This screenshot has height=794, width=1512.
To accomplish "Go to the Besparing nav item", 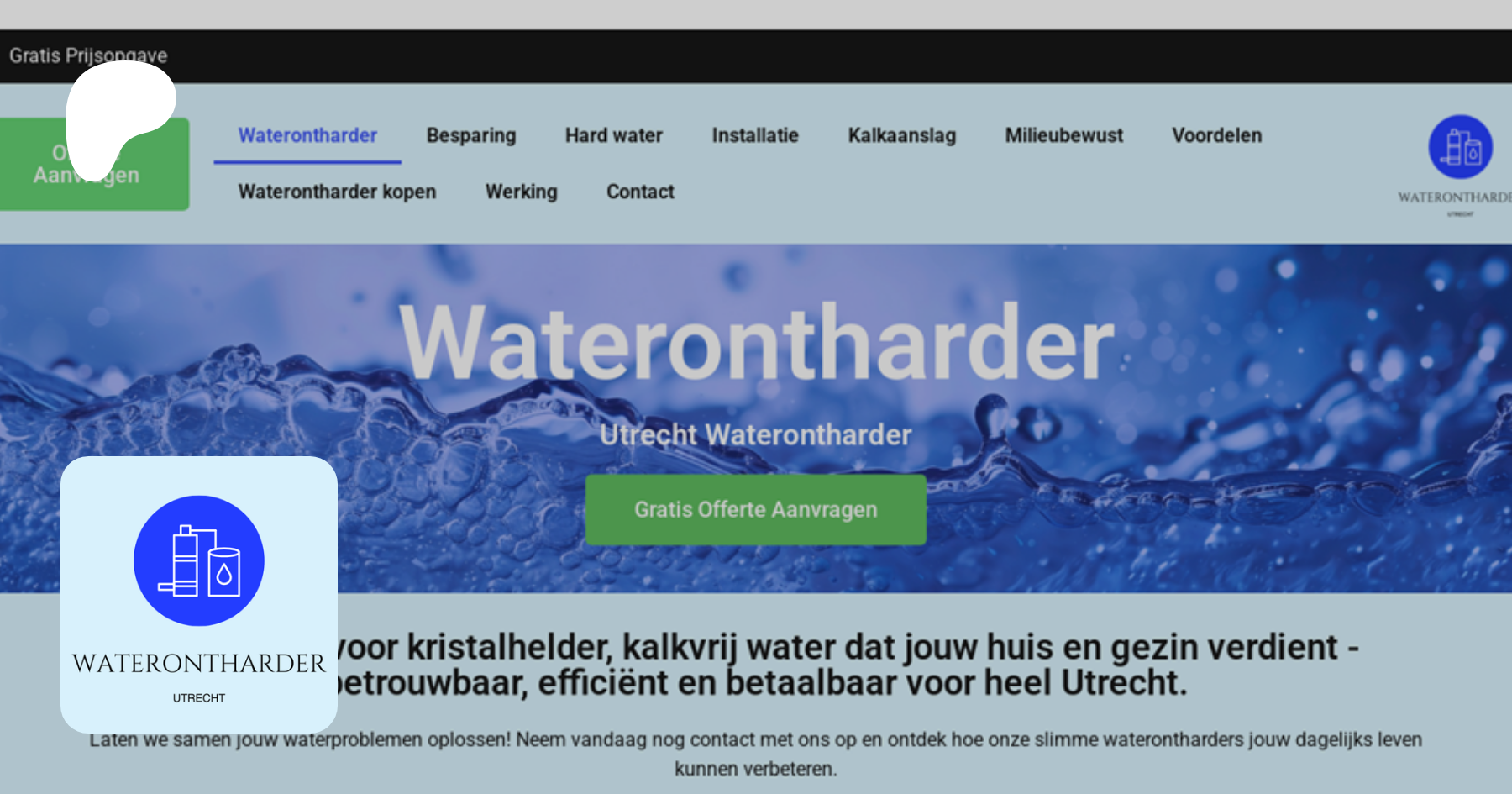I will click(470, 135).
